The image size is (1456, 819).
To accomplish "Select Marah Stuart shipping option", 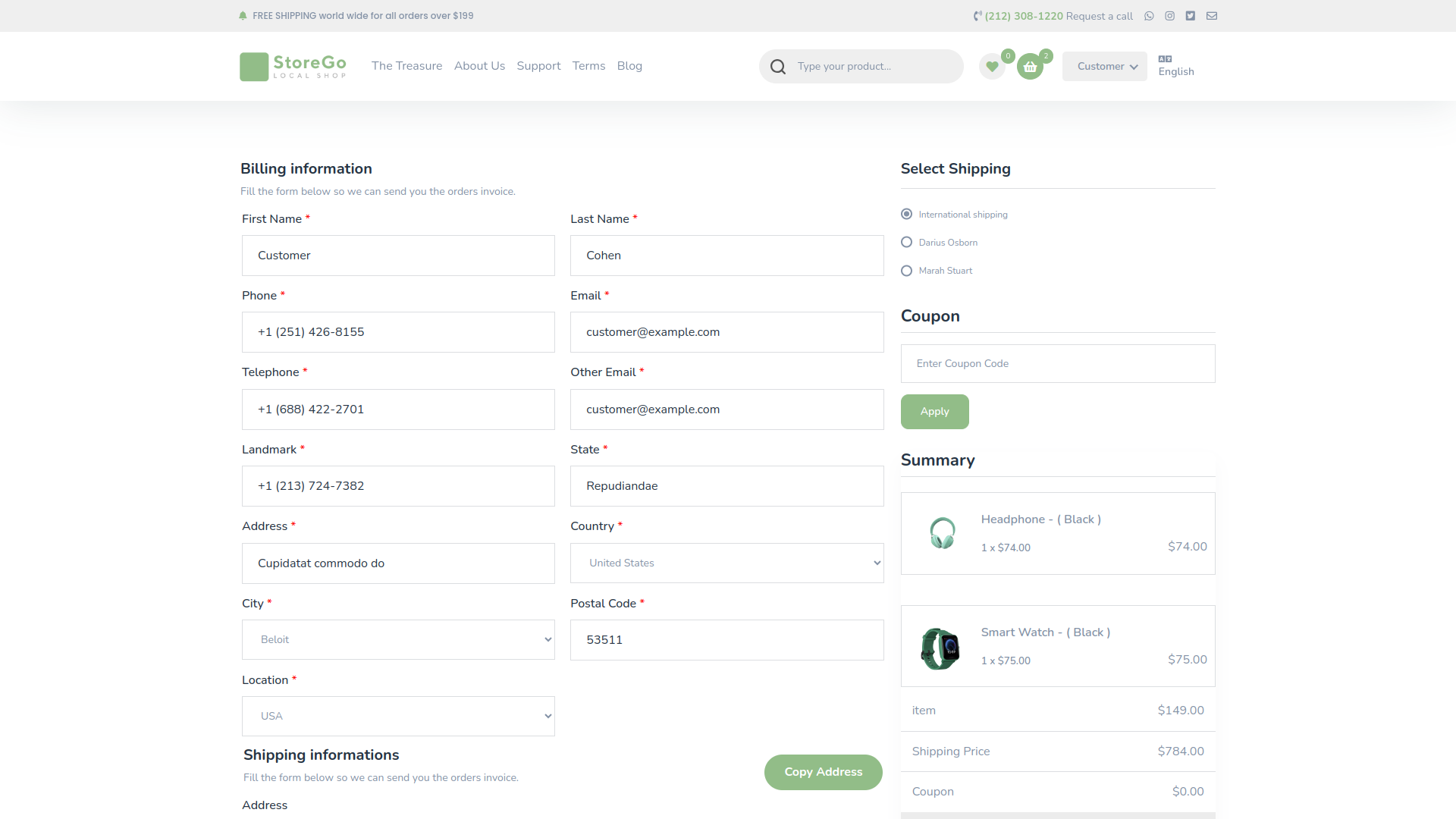I will tap(906, 271).
